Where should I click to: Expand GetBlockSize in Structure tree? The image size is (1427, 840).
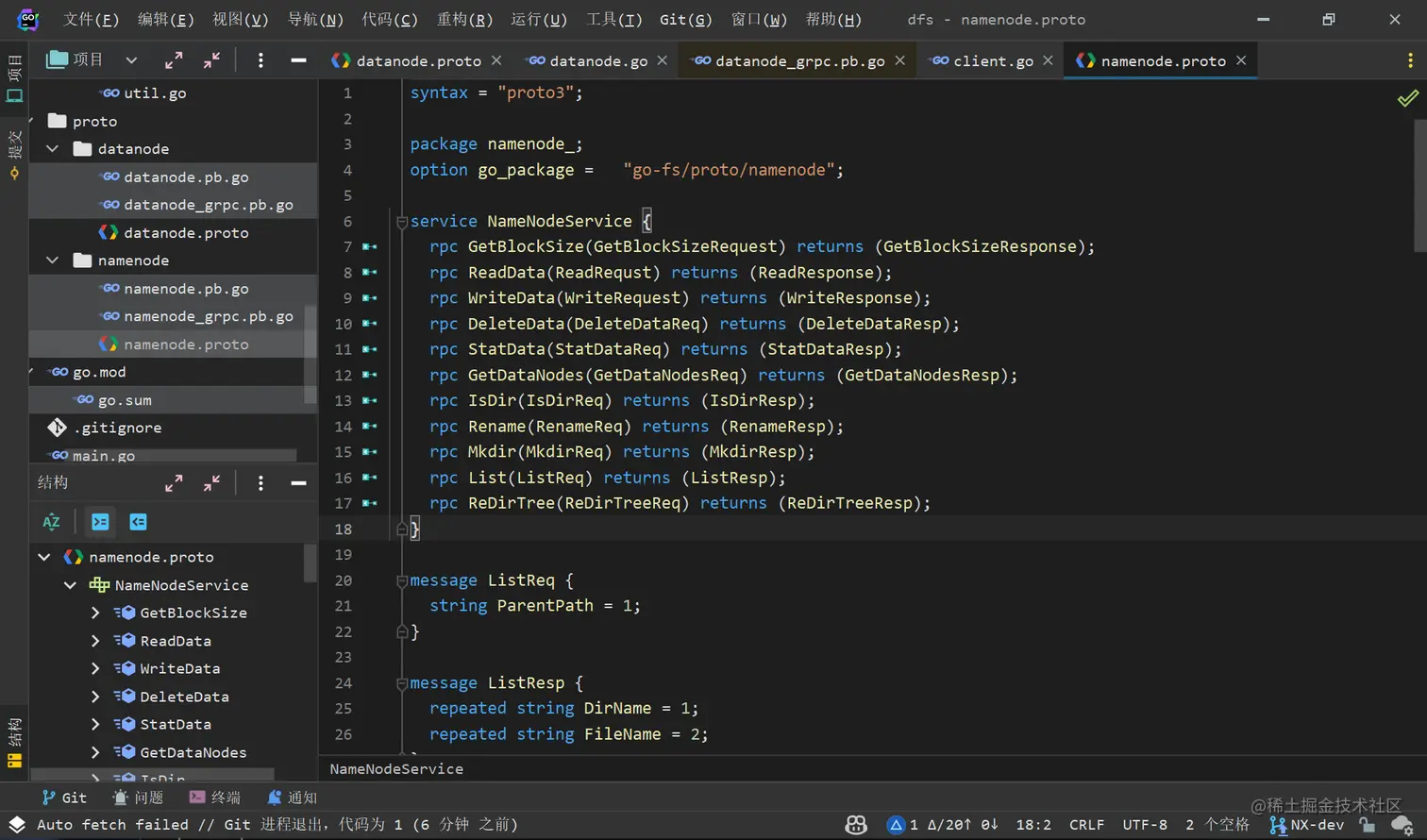(95, 613)
